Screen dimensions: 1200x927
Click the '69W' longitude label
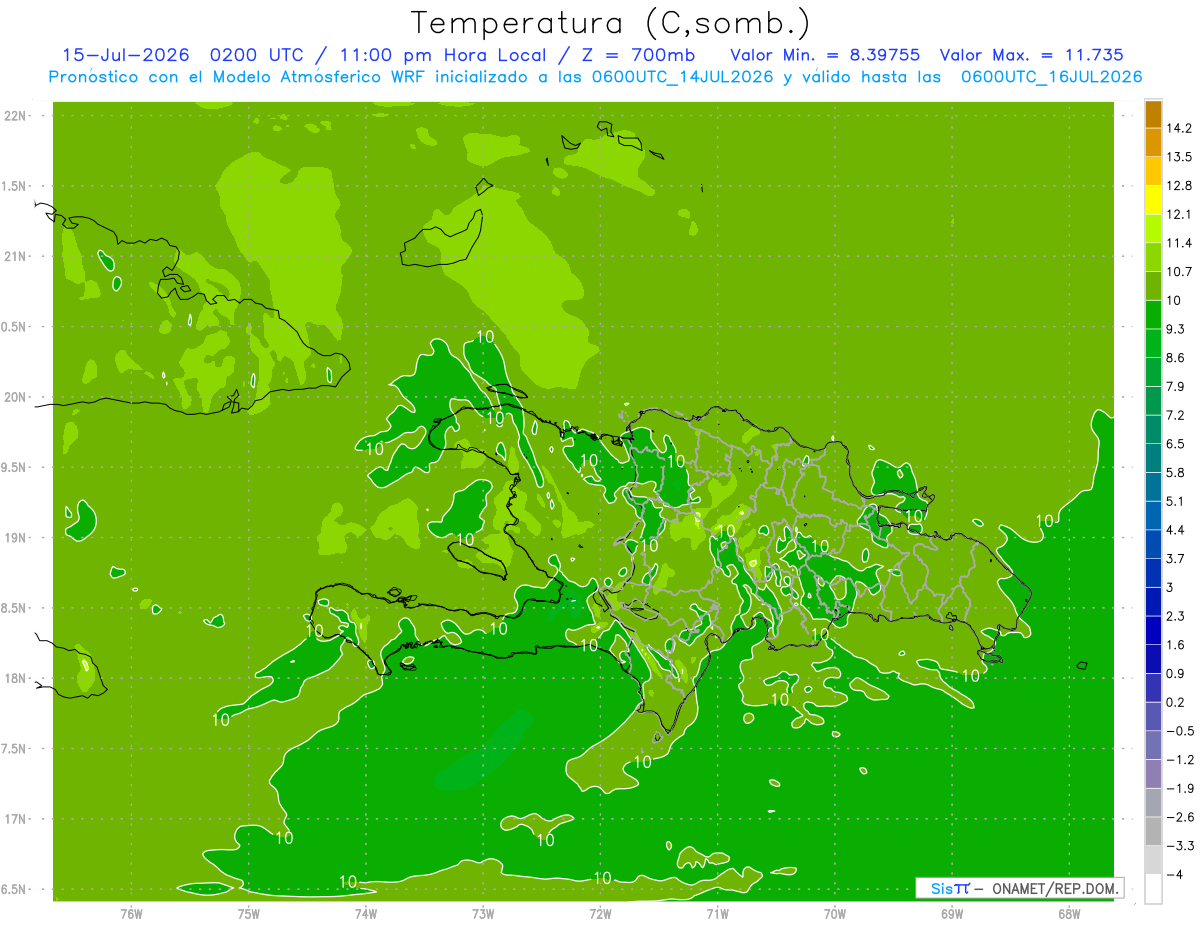tap(951, 914)
